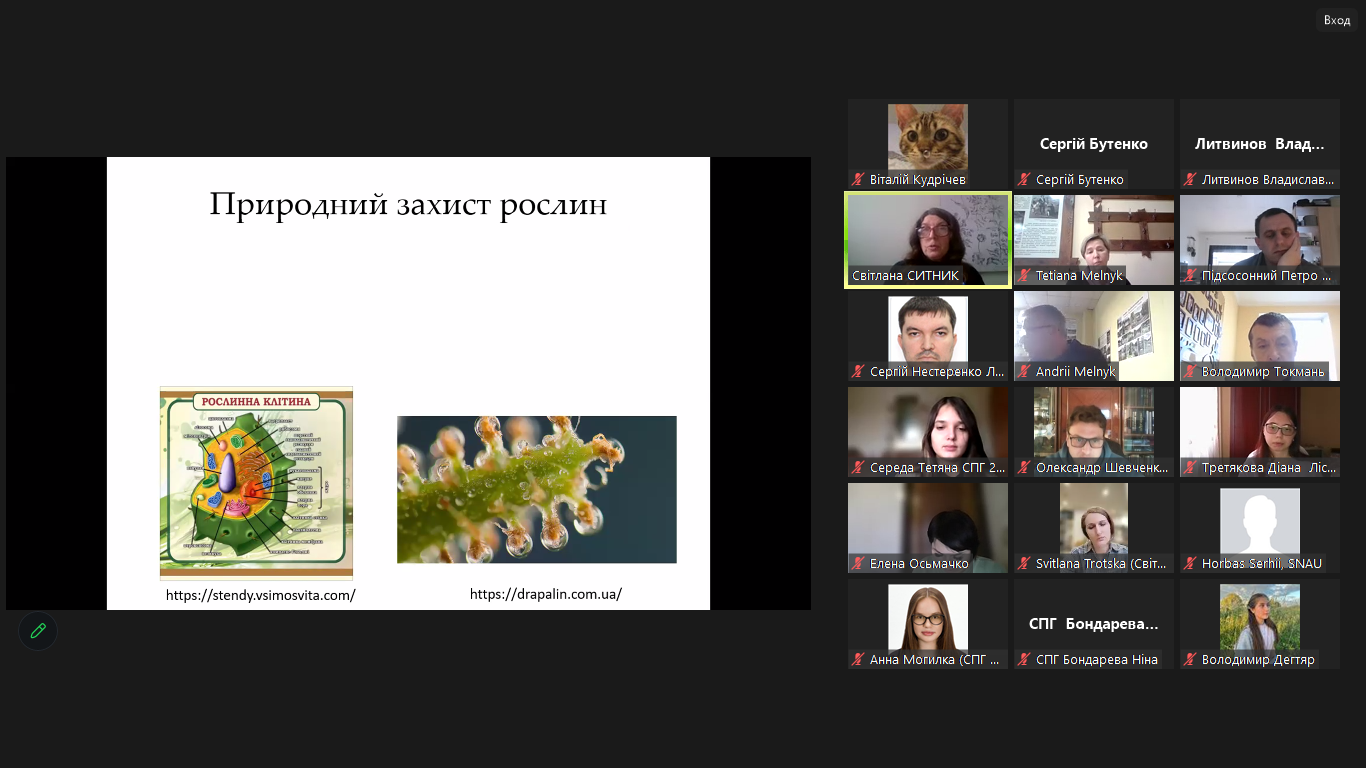This screenshot has height=768, width=1366.
Task: Select Світлана СИТНИК active speaker video
Action: pos(928,235)
